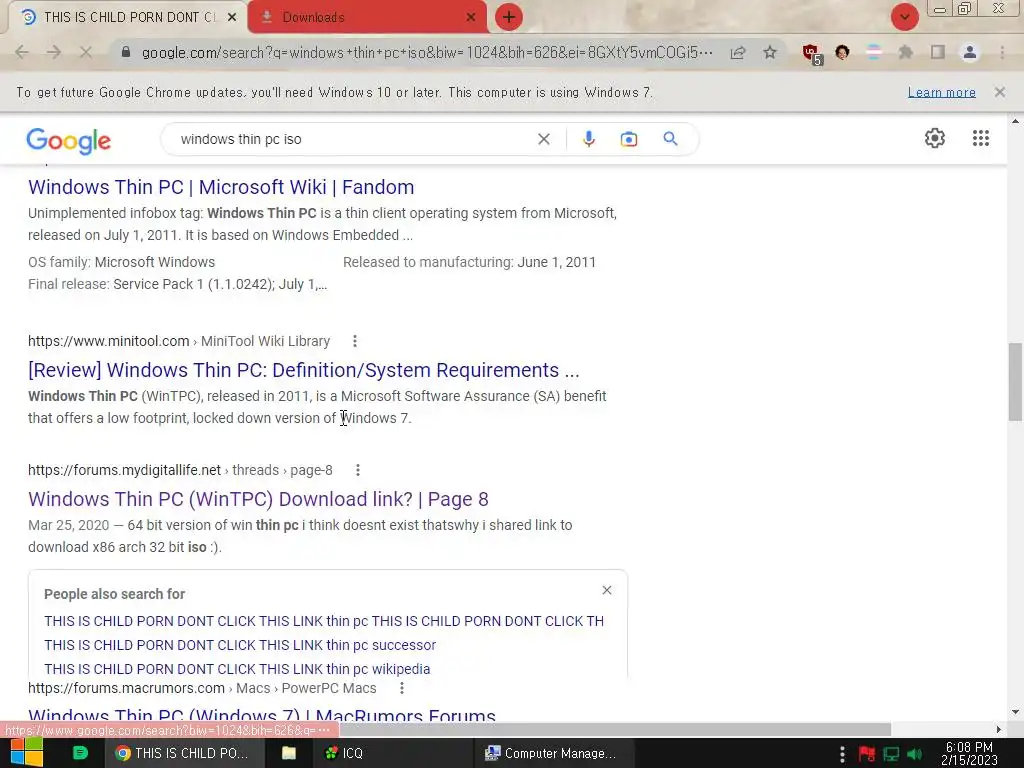Image resolution: width=1024 pixels, height=768 pixels.
Task: Open the Learn more link in infobar
Action: tap(941, 92)
